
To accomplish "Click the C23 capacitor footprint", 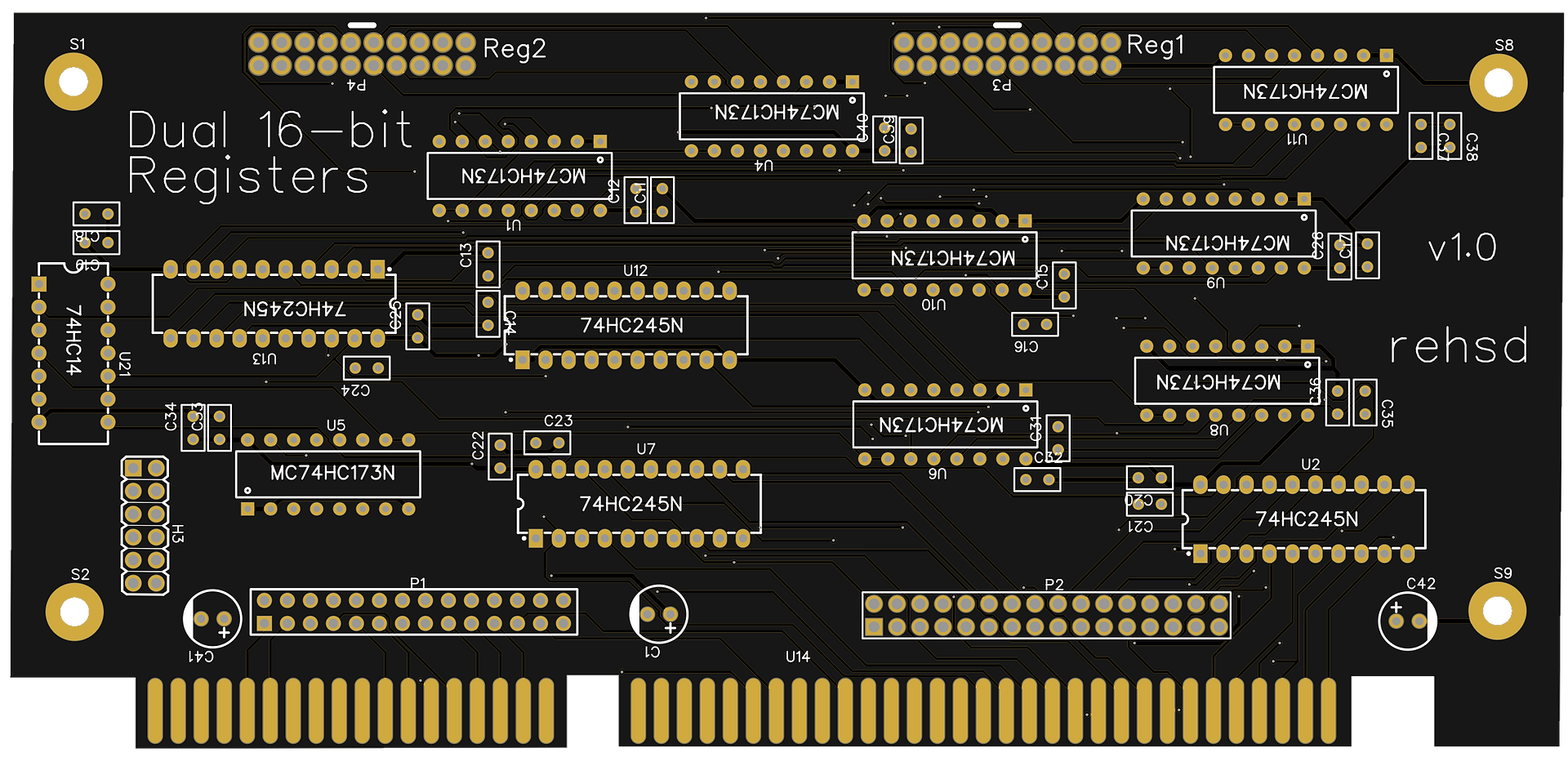I will pyautogui.click(x=547, y=443).
